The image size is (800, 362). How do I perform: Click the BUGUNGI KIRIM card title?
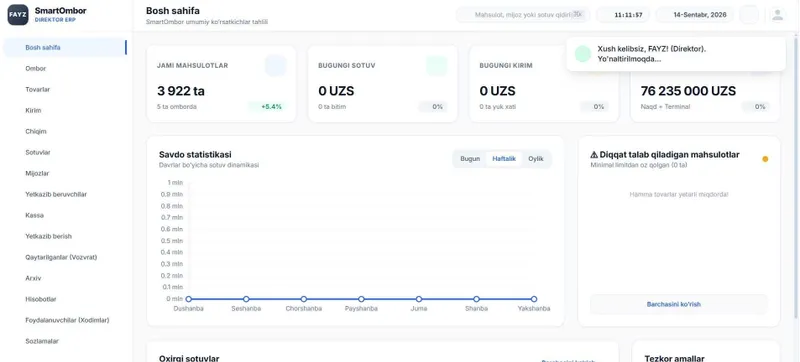(506, 66)
